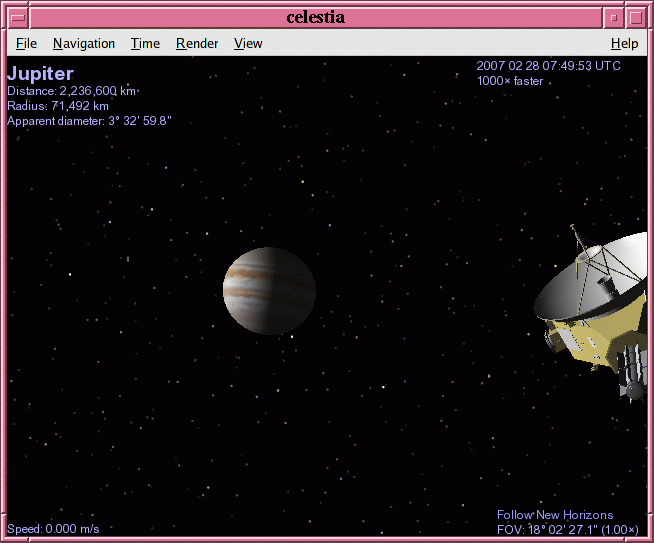
Task: Open the View menu
Action: pos(248,43)
